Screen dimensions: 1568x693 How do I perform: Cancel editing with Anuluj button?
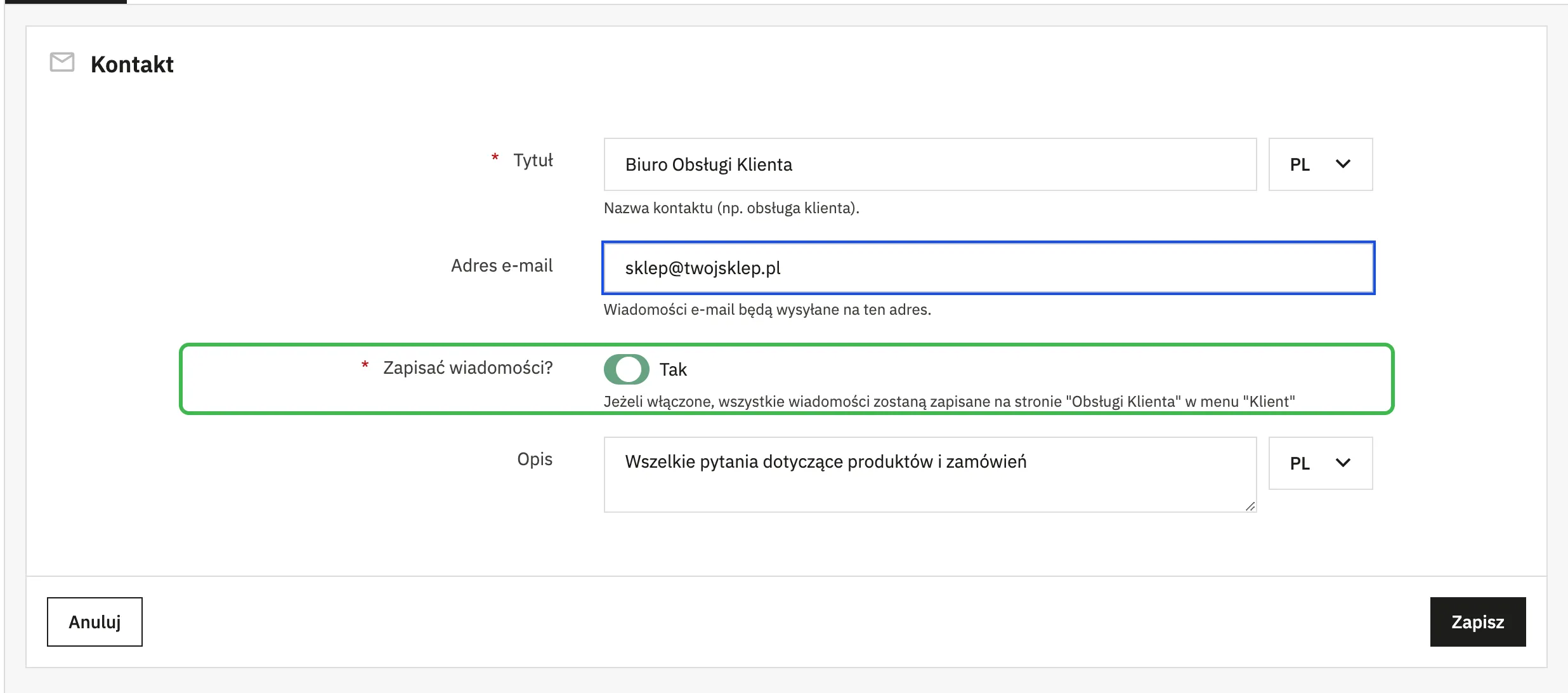tap(95, 622)
